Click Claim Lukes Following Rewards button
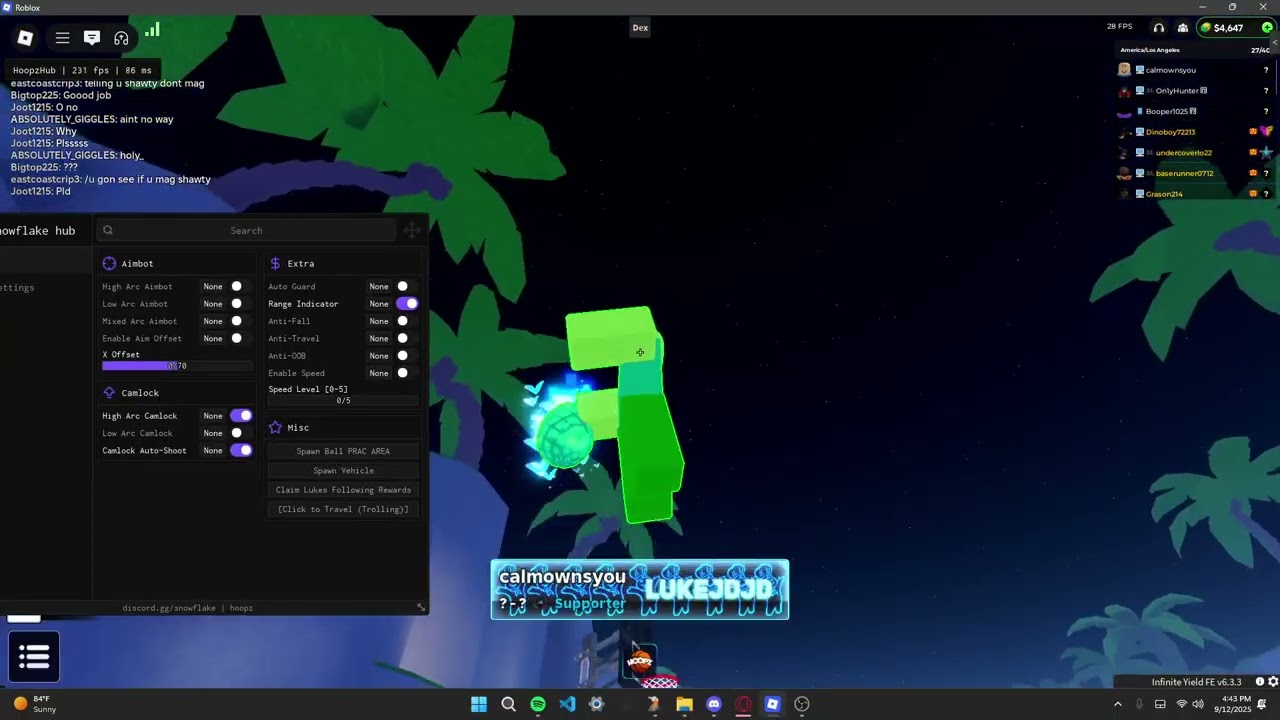Image resolution: width=1280 pixels, height=720 pixels. [343, 490]
